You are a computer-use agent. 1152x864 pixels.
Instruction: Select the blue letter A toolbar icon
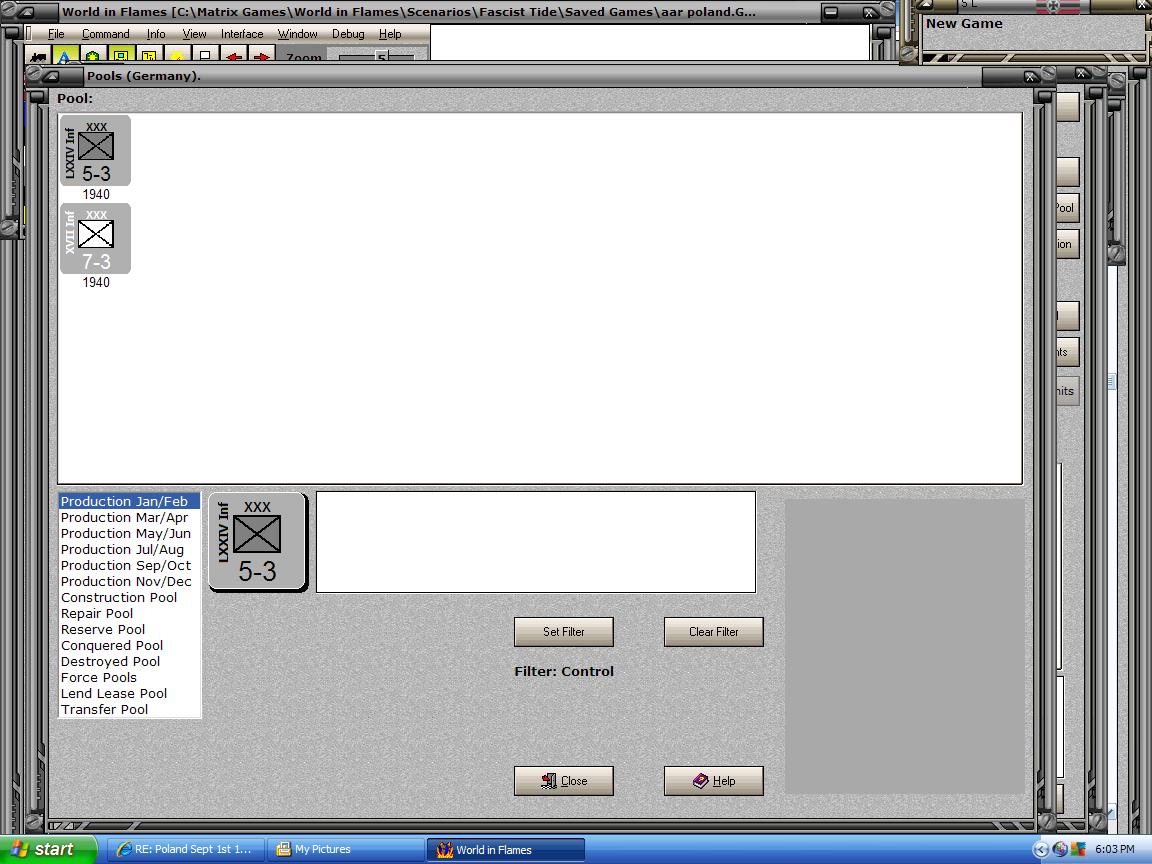(64, 55)
